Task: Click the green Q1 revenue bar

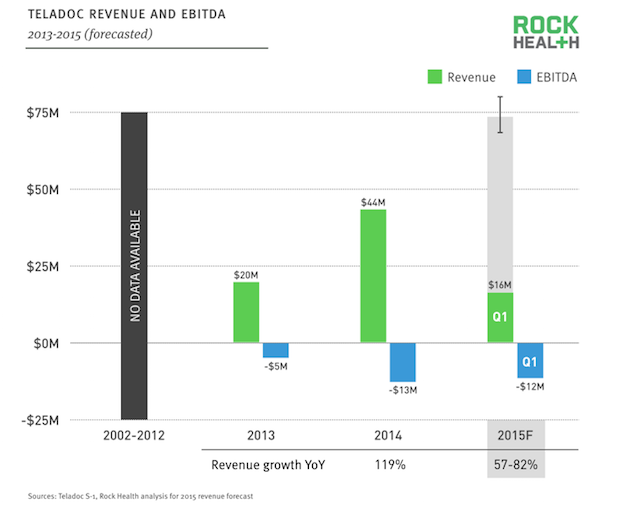Action: pos(500,318)
